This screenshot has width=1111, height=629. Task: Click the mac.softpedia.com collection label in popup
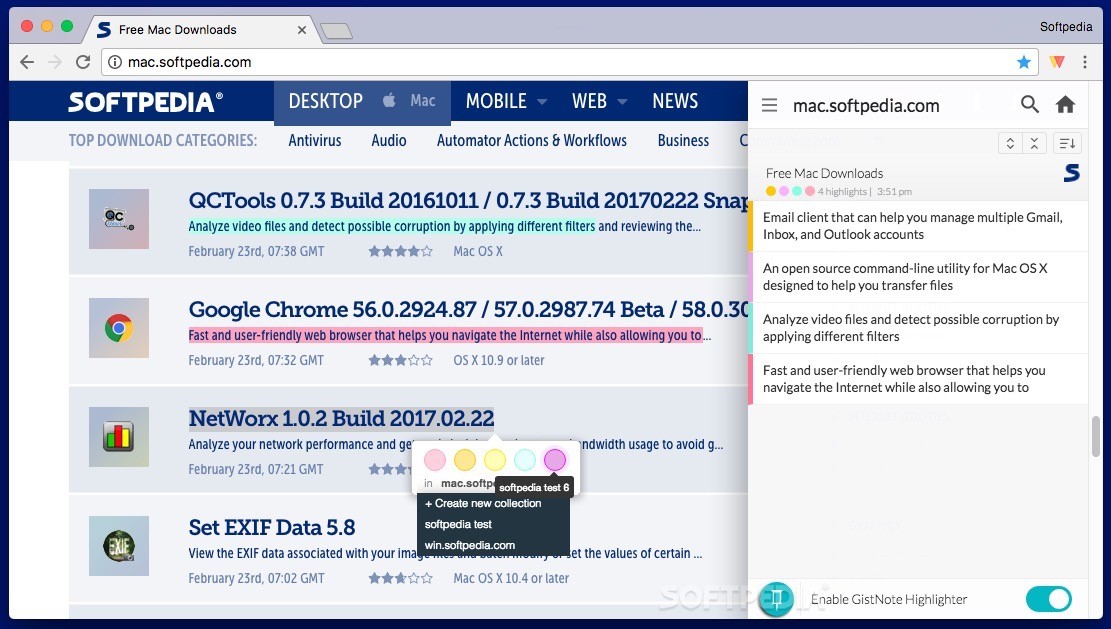point(467,483)
